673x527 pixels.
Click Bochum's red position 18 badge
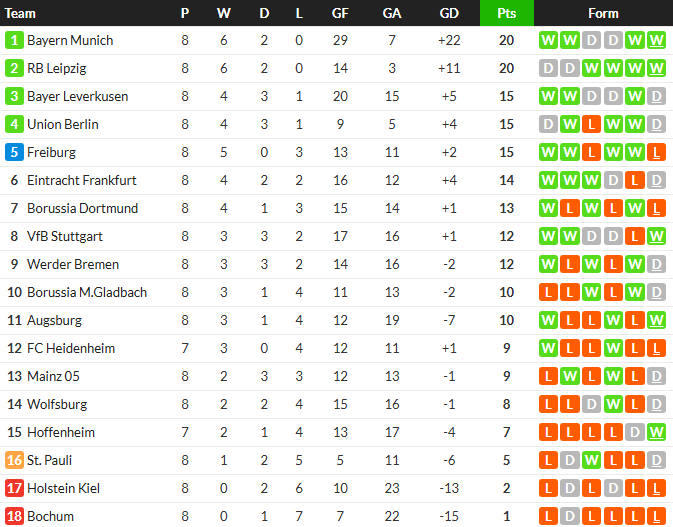click(x=14, y=517)
